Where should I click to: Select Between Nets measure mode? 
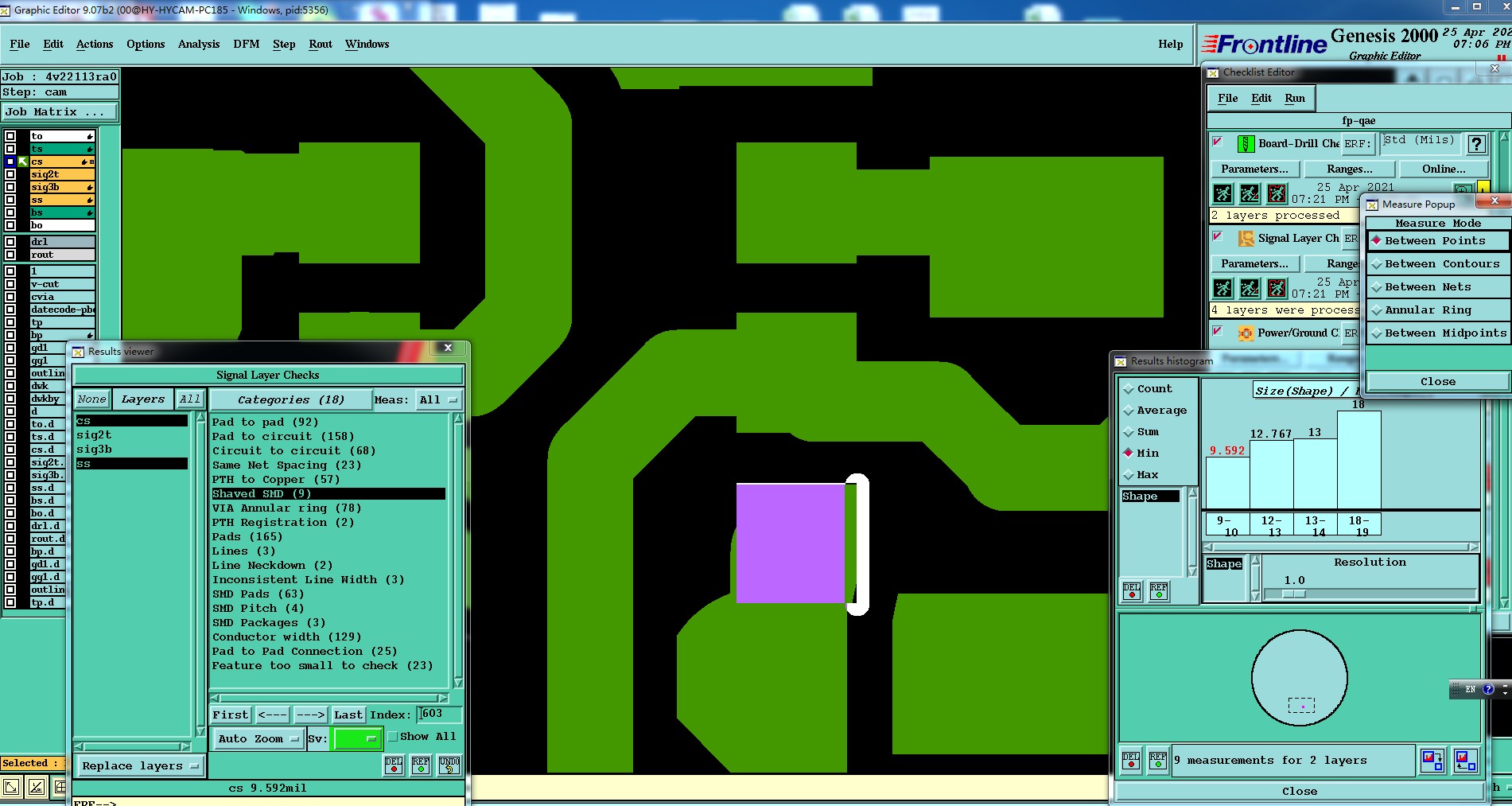(1438, 287)
